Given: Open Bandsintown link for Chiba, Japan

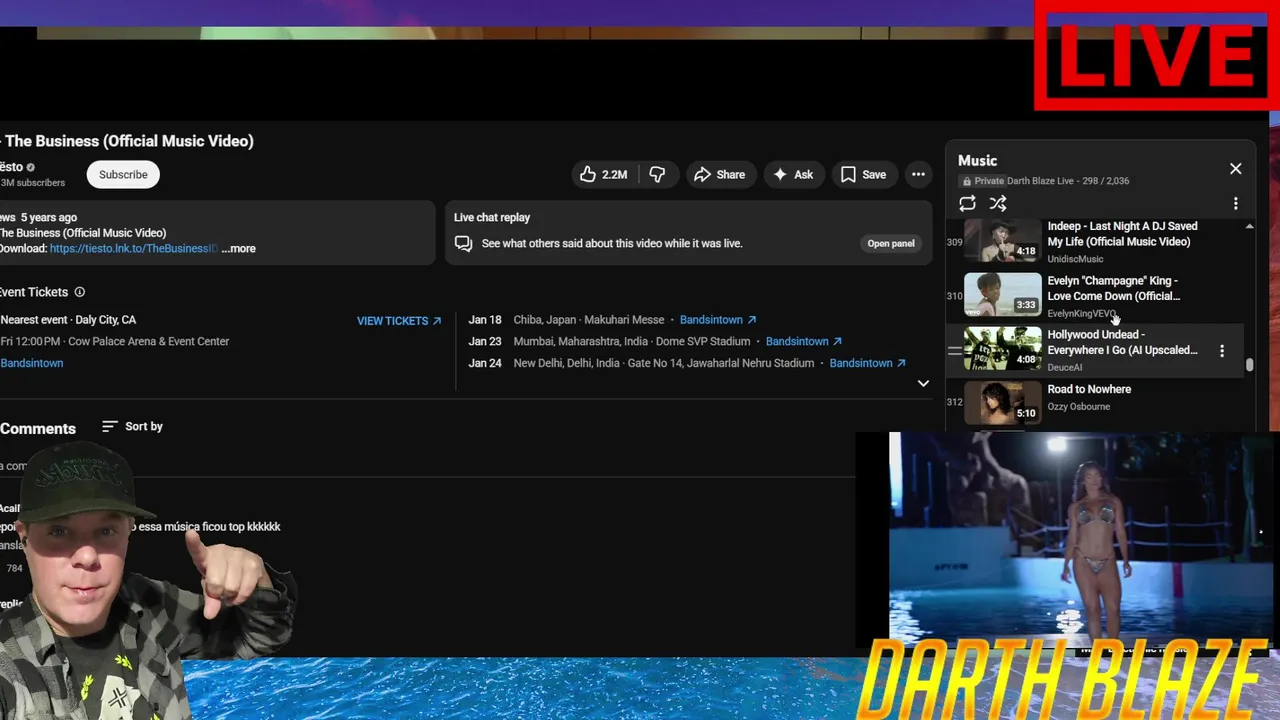Looking at the screenshot, I should (718, 320).
